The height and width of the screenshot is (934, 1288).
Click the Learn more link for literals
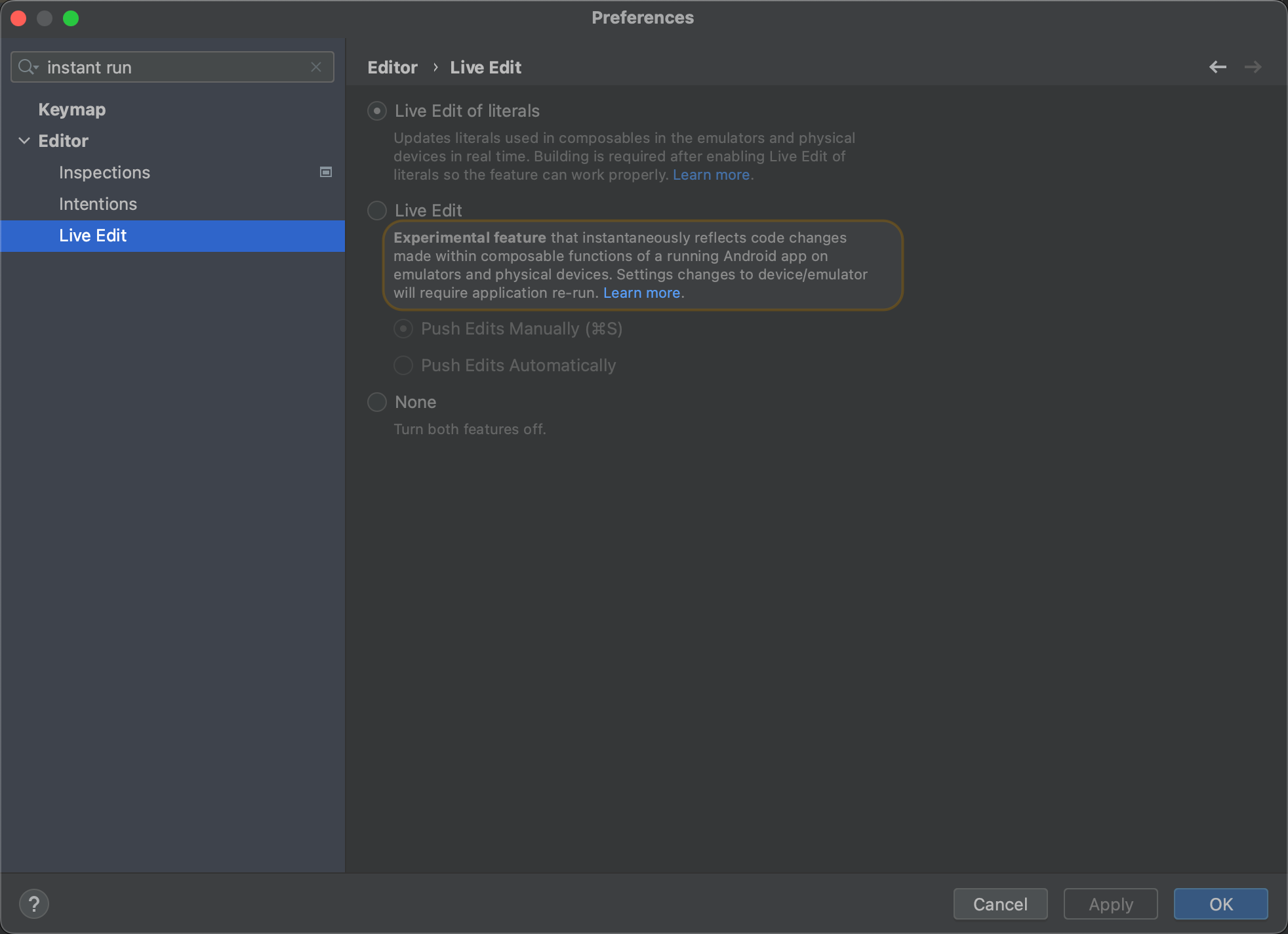713,174
